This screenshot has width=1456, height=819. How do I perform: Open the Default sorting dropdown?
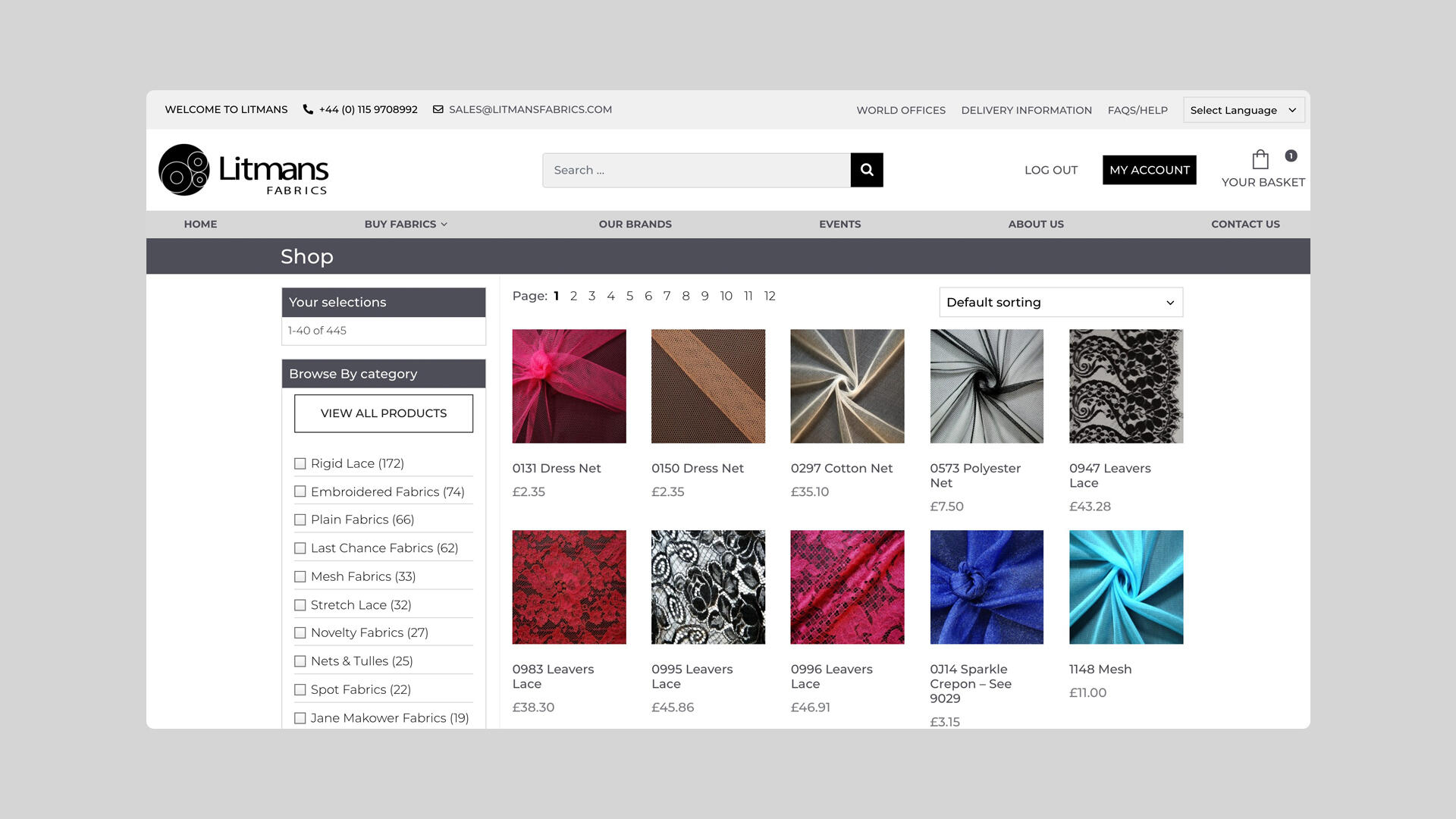click(1060, 302)
